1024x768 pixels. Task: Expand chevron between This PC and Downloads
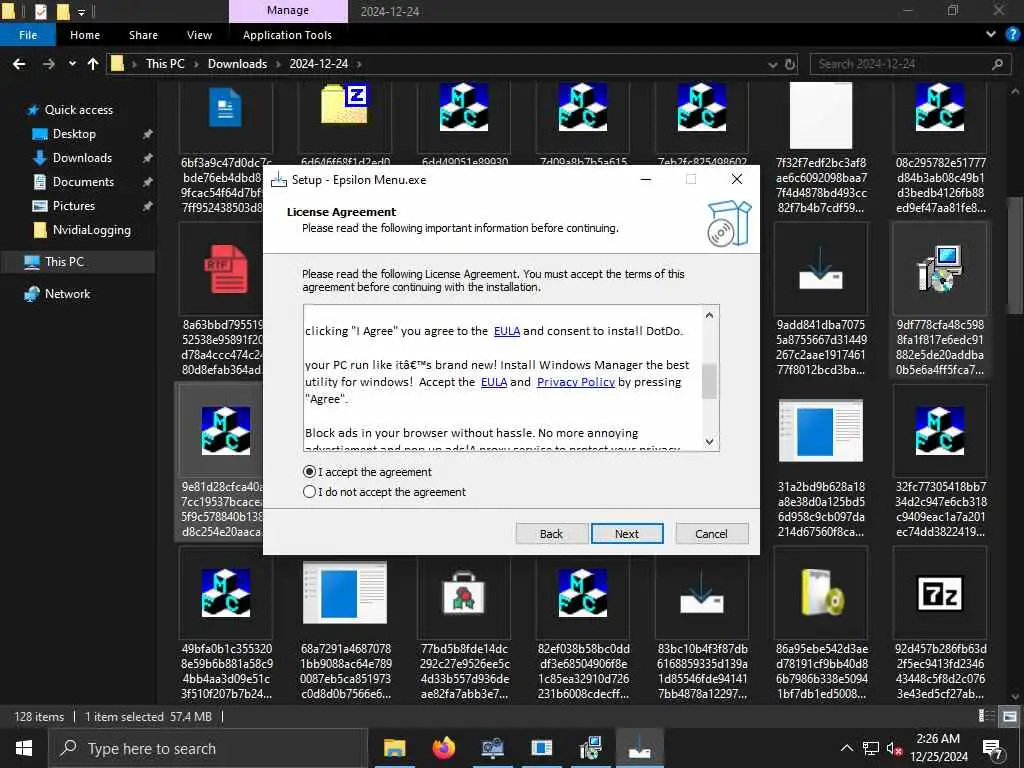[196, 64]
